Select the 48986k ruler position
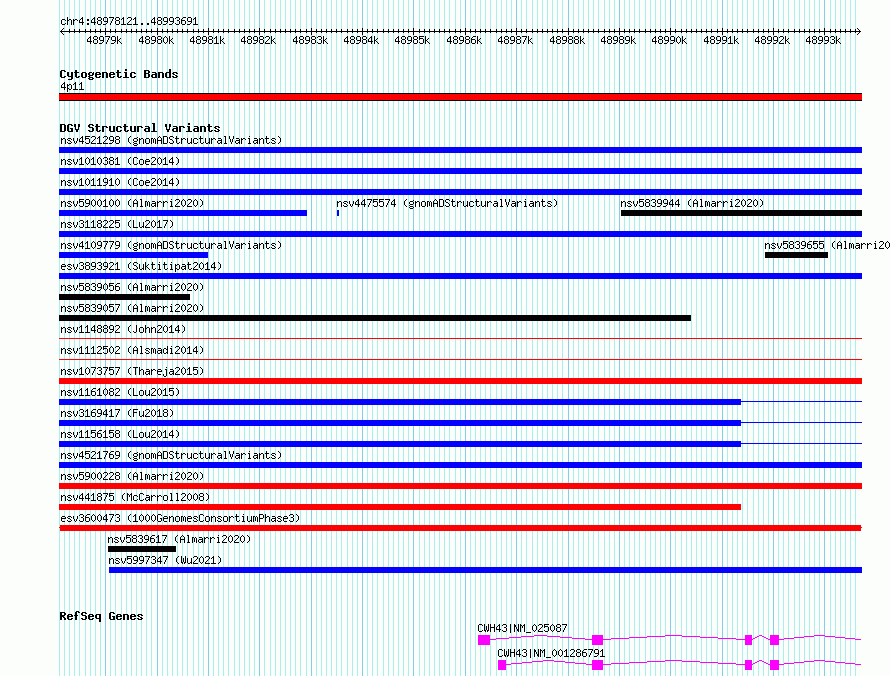Viewport: 890px width, 676px height. coord(464,40)
